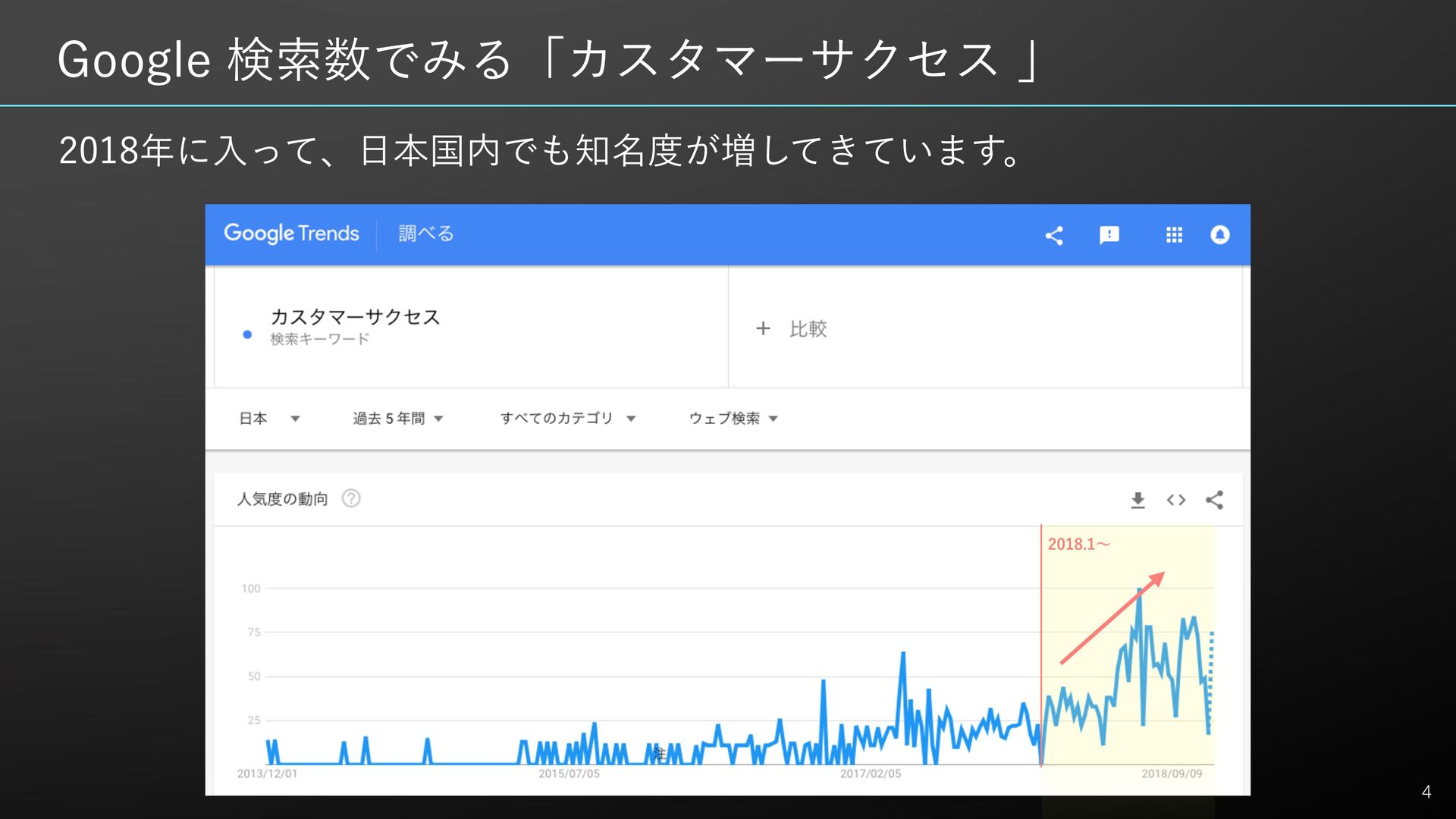Click the plus icon beside 比較
This screenshot has width=1456, height=819.
(763, 328)
